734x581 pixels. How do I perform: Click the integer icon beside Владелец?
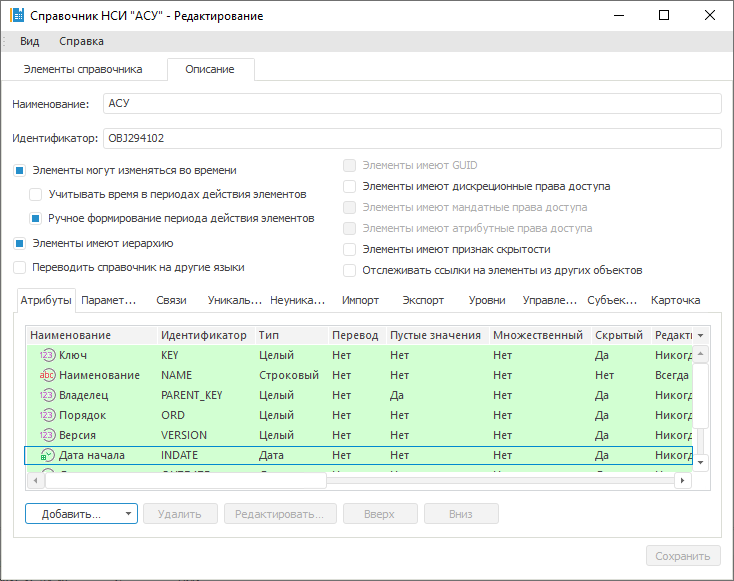pos(47,395)
